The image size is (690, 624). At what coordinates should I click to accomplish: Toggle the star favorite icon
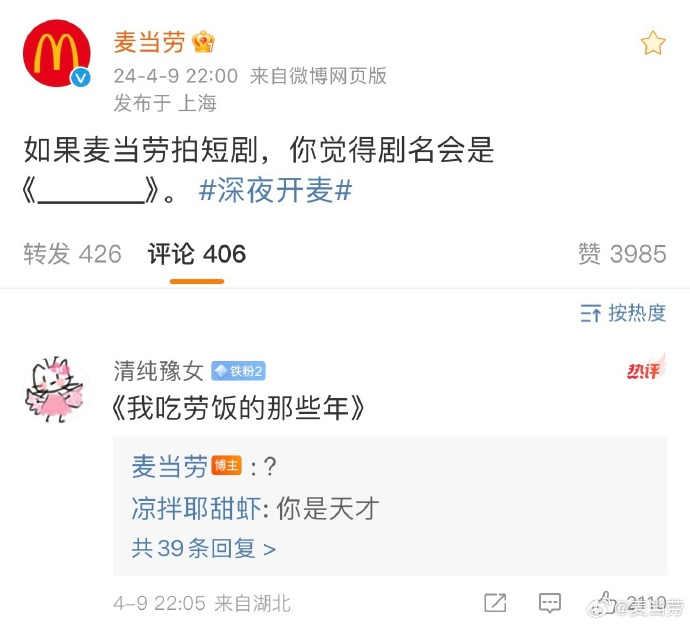(653, 43)
